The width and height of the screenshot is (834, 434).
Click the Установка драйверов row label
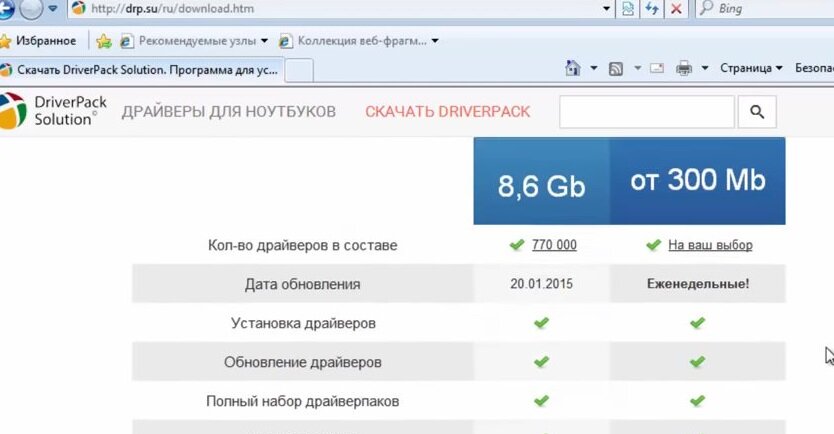pos(303,323)
